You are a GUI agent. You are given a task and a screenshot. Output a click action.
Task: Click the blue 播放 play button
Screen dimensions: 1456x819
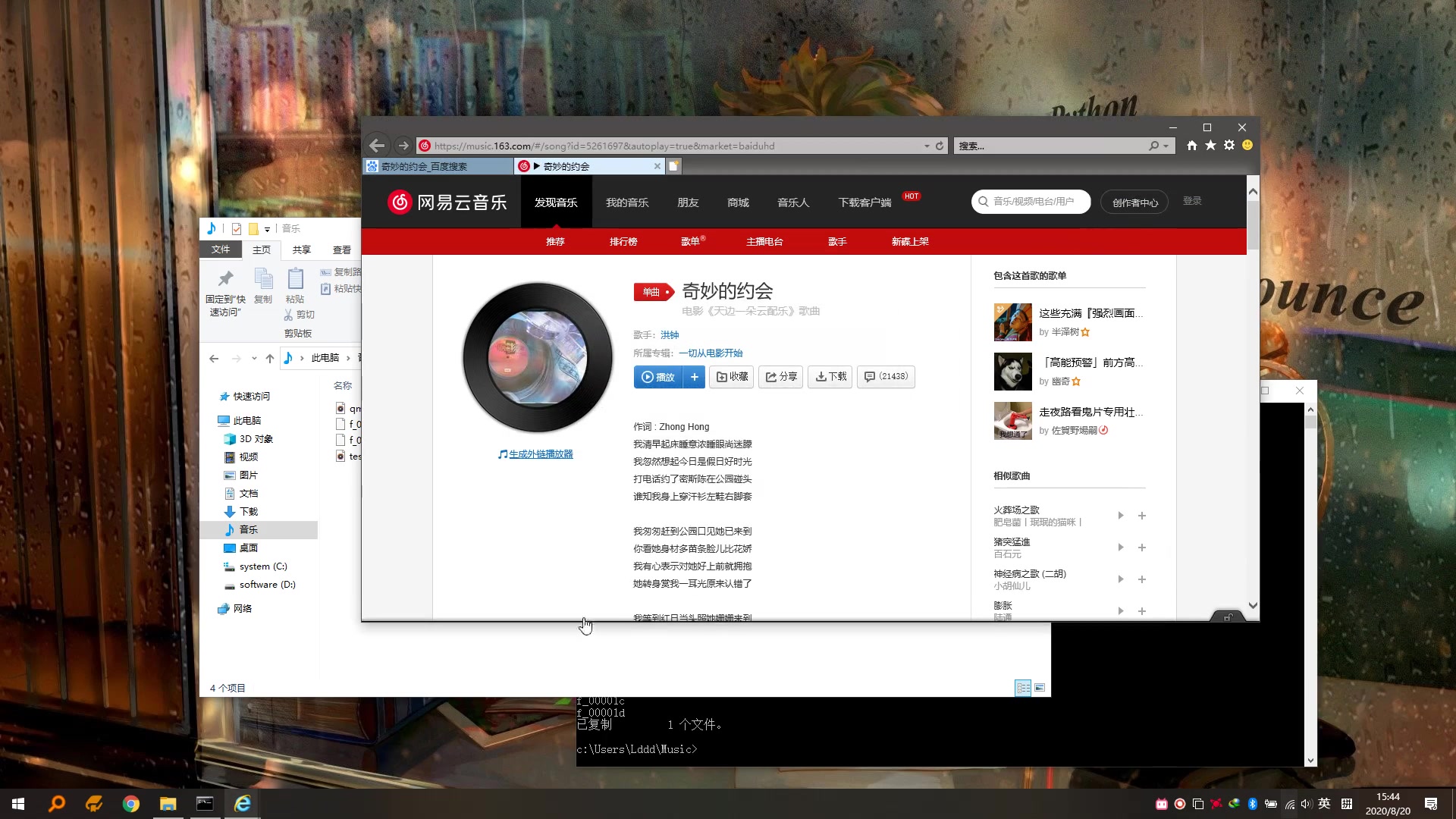pyautogui.click(x=659, y=377)
